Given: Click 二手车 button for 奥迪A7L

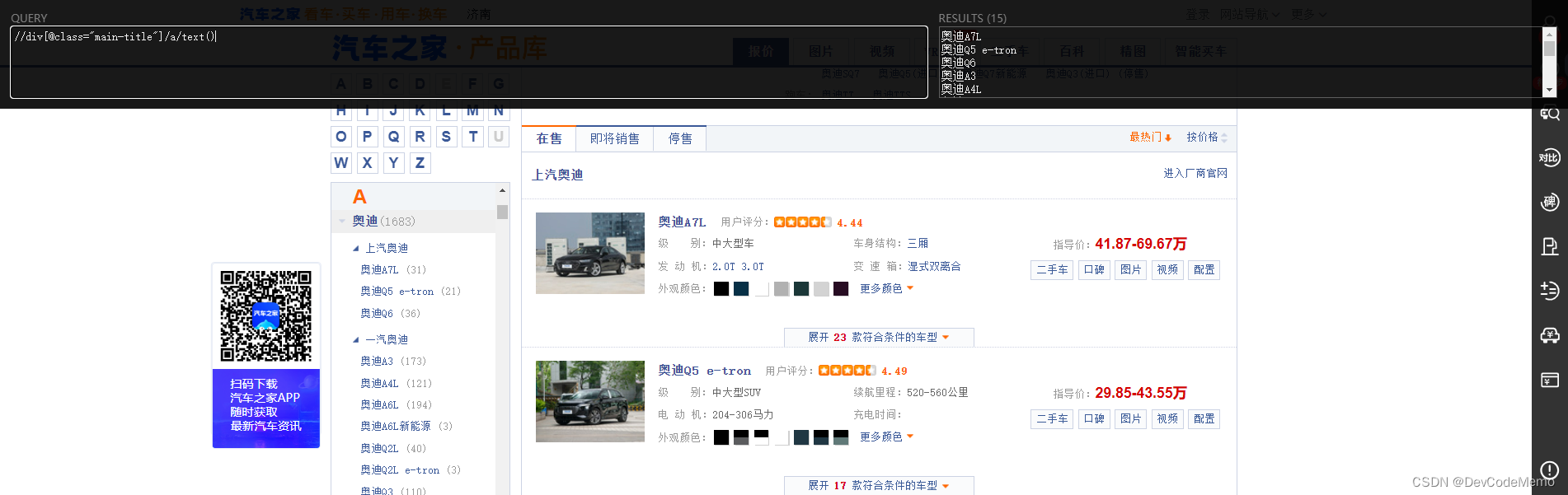Looking at the screenshot, I should point(1052,270).
